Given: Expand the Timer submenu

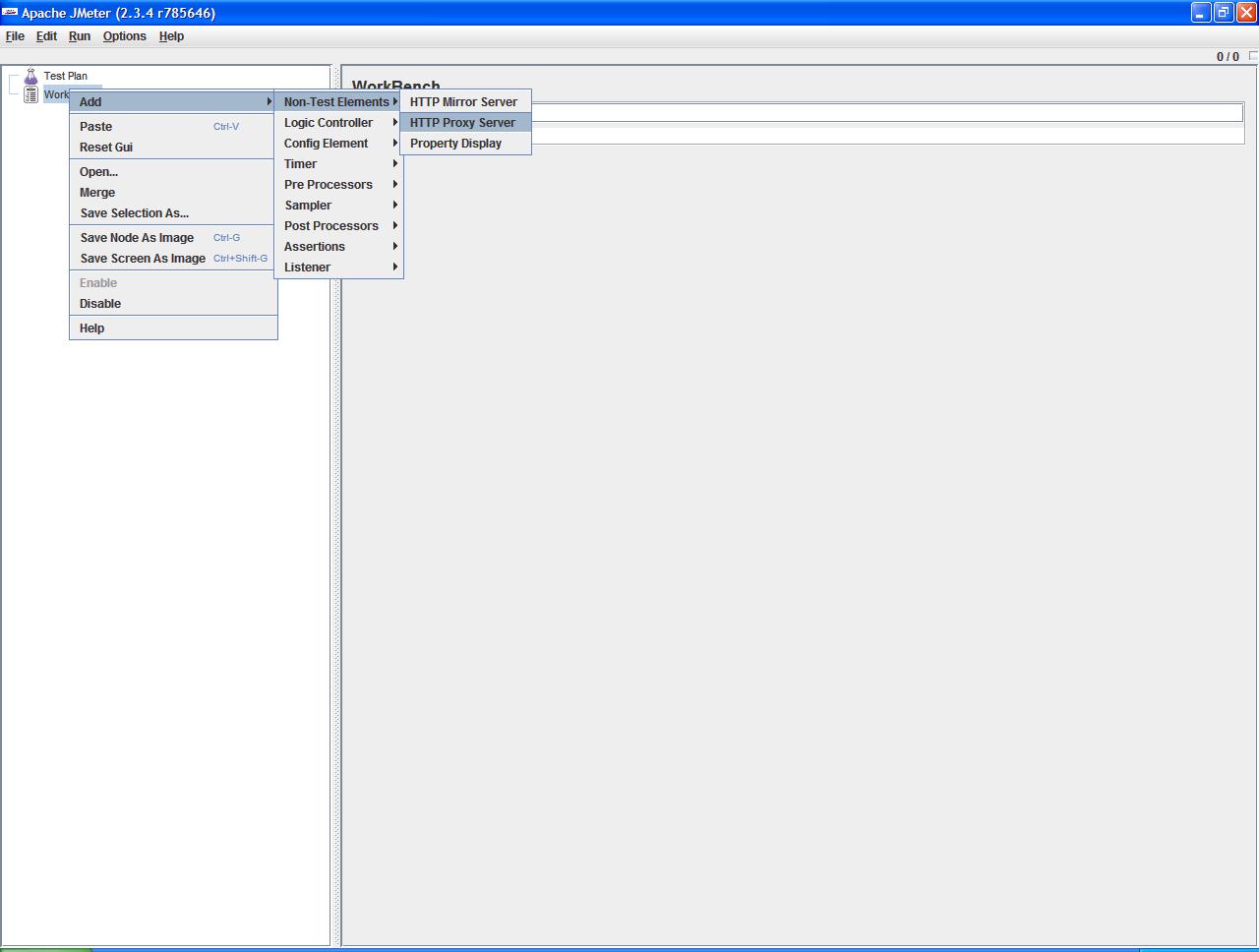Looking at the screenshot, I should (338, 164).
